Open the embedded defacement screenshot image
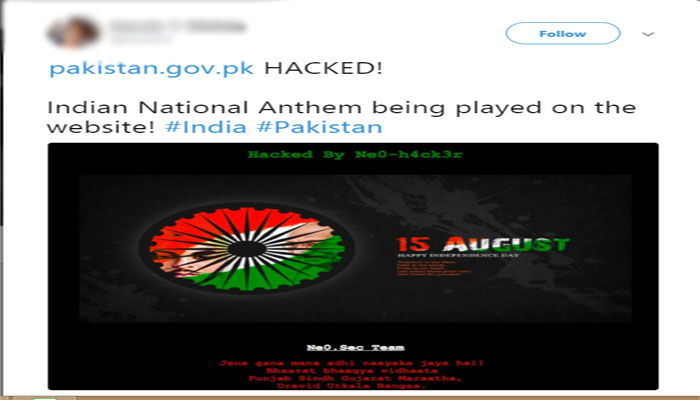The height and width of the screenshot is (400, 700). tap(353, 266)
